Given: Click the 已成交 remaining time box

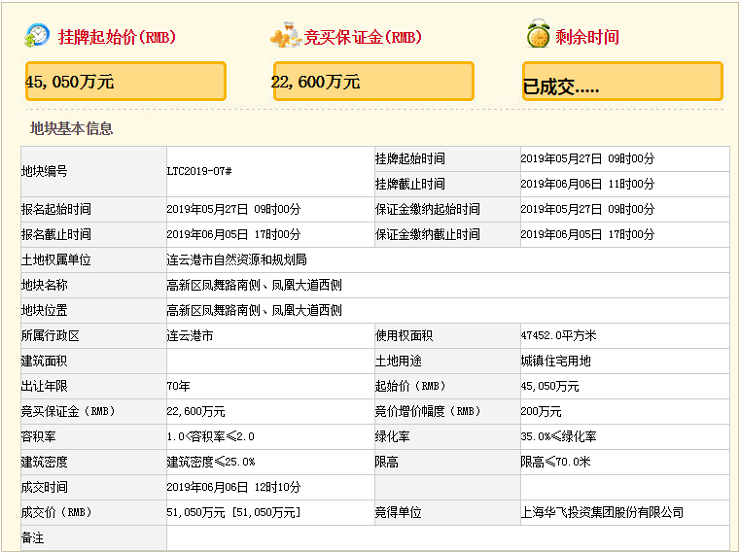Looking at the screenshot, I should [x=621, y=81].
